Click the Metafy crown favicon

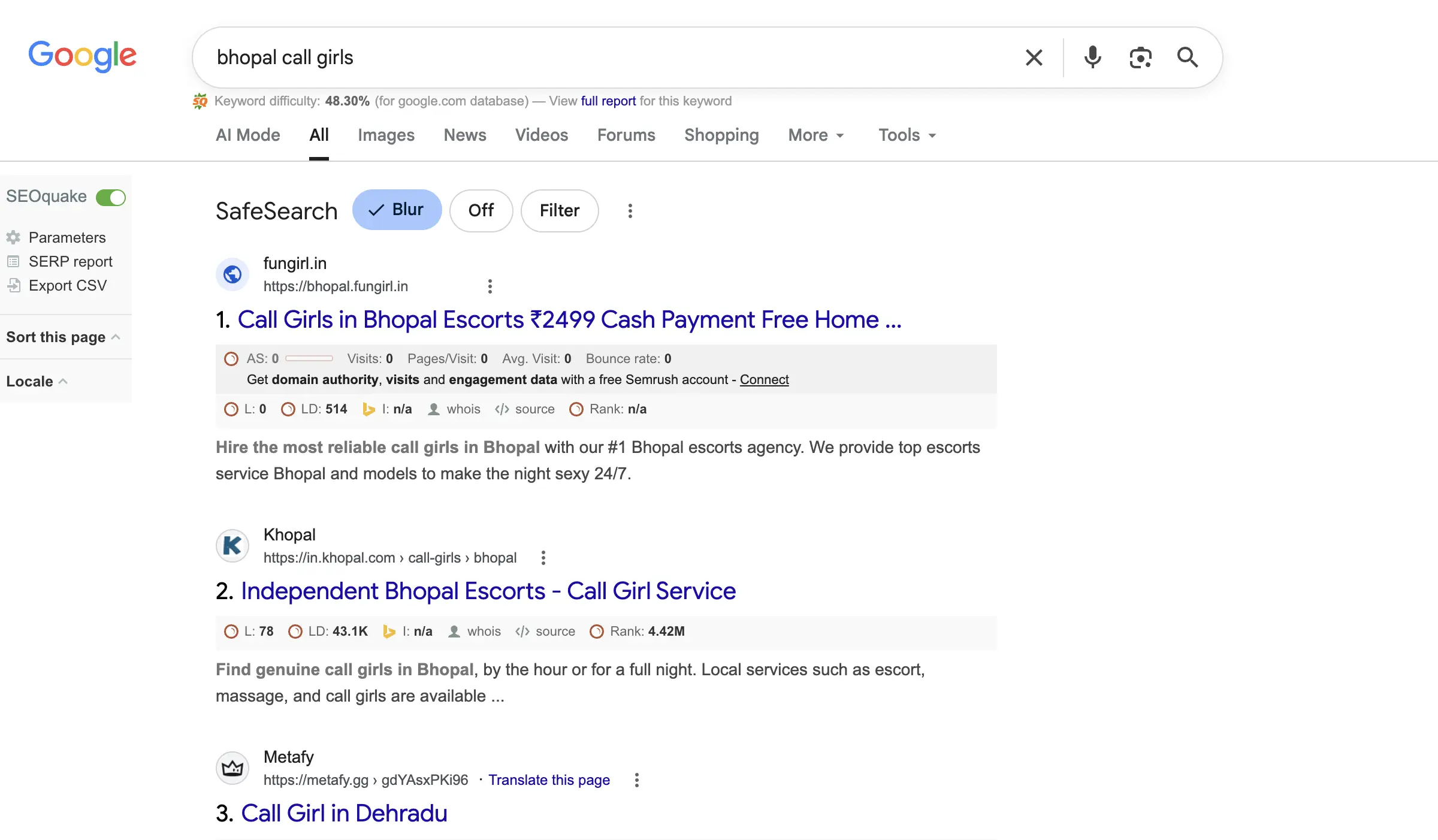[x=232, y=768]
